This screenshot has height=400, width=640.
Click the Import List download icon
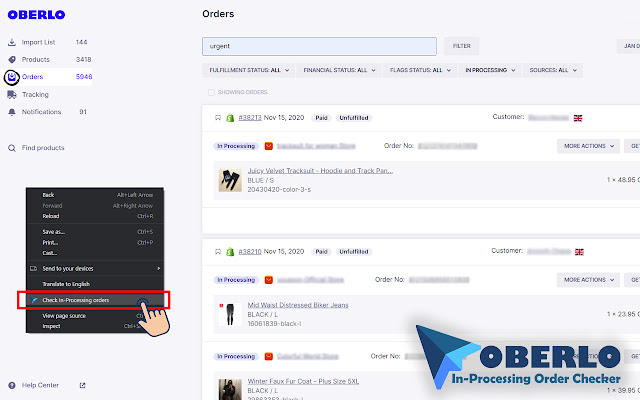(x=12, y=42)
